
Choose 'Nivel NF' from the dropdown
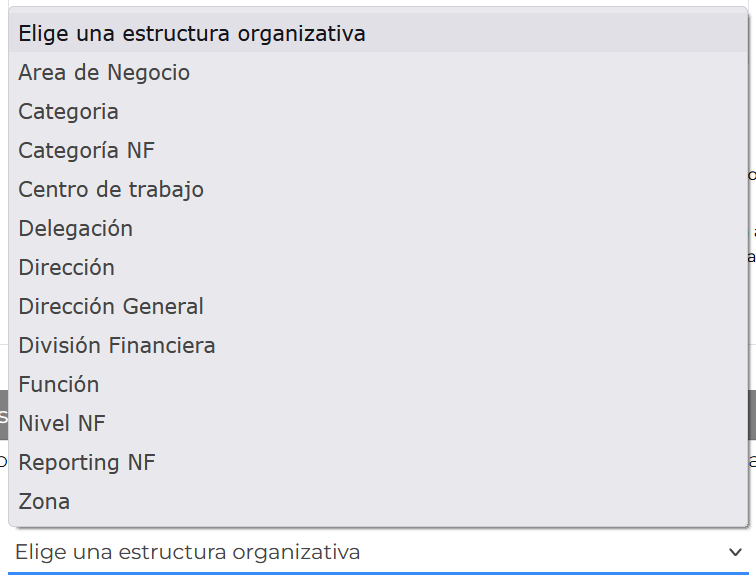pos(378,423)
